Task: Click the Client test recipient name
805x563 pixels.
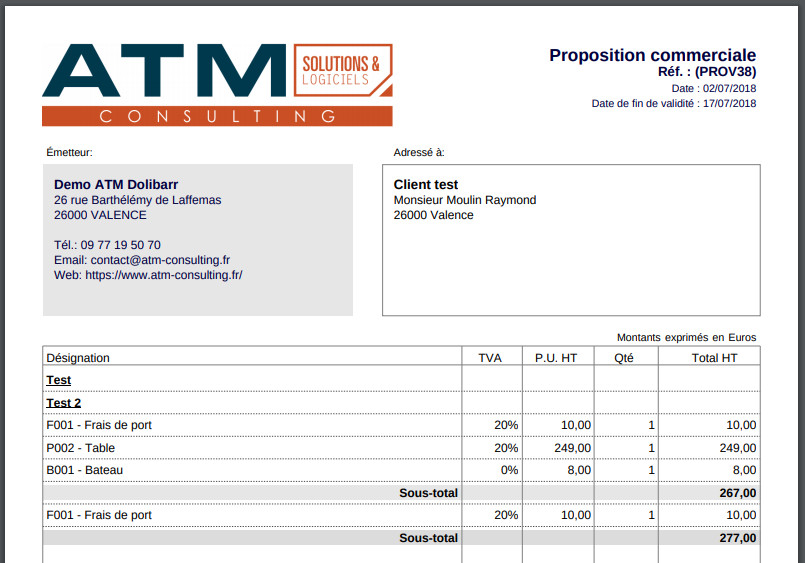Action: coord(426,185)
